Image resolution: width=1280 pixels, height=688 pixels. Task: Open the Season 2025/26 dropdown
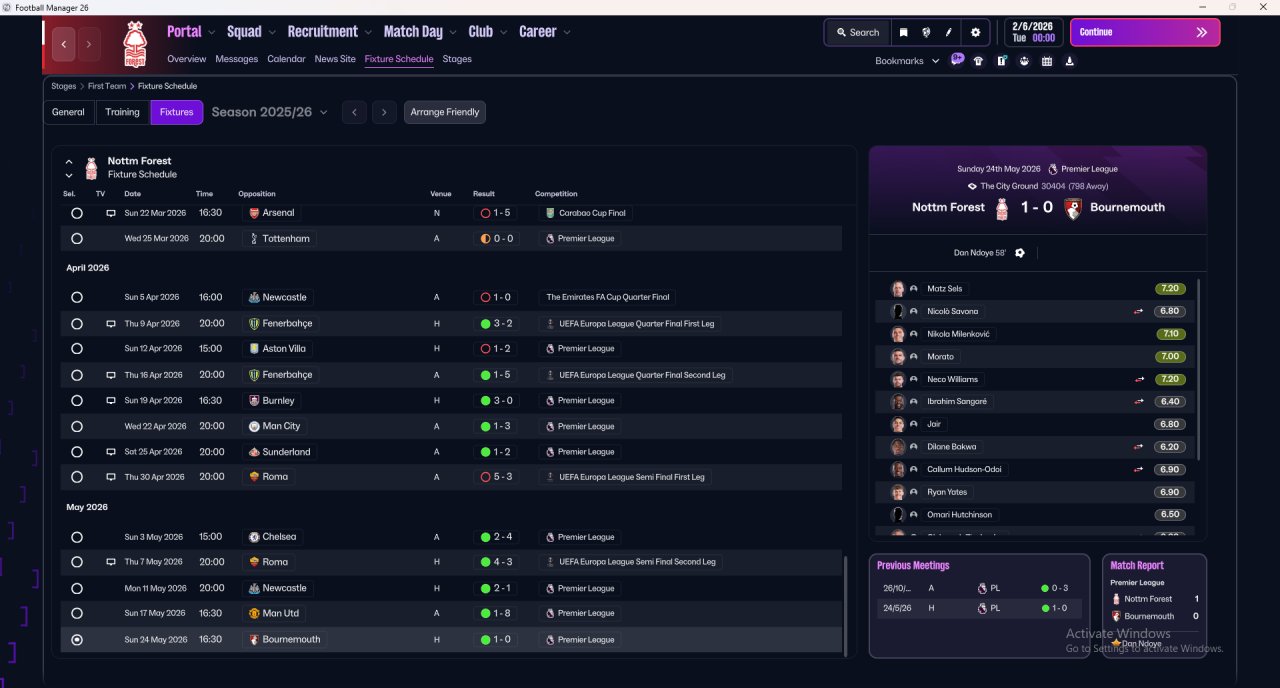tap(270, 112)
